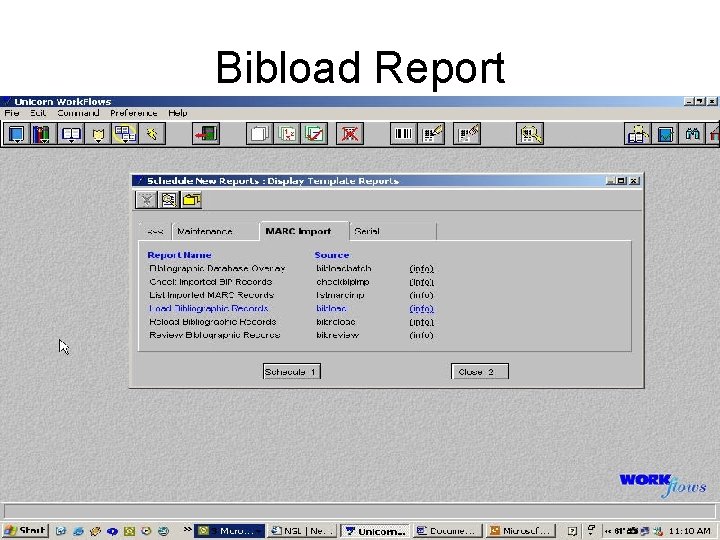Open the Preference menu
Viewport: 720px width, 540px height.
133,113
